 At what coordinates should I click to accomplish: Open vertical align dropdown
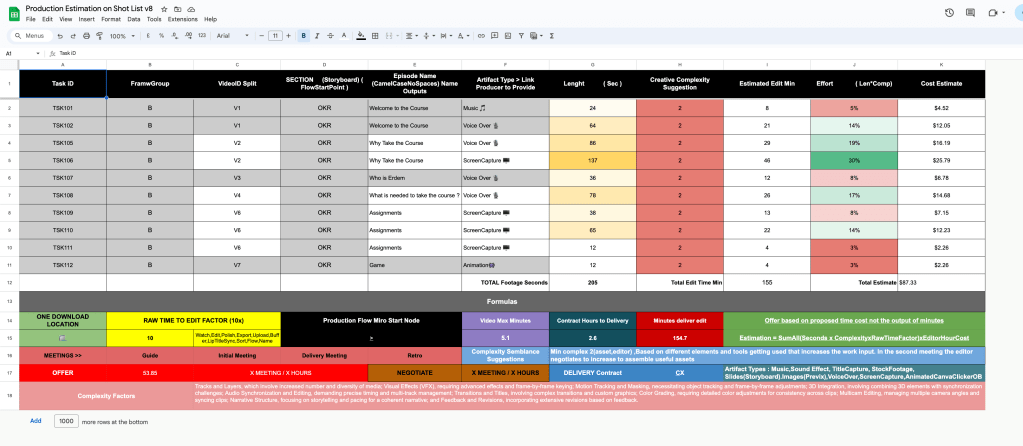click(428, 36)
